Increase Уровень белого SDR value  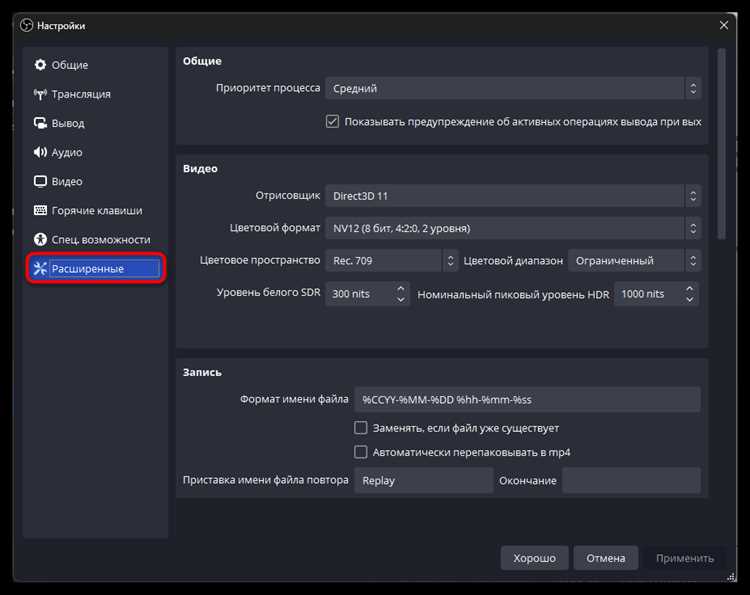[401, 288]
